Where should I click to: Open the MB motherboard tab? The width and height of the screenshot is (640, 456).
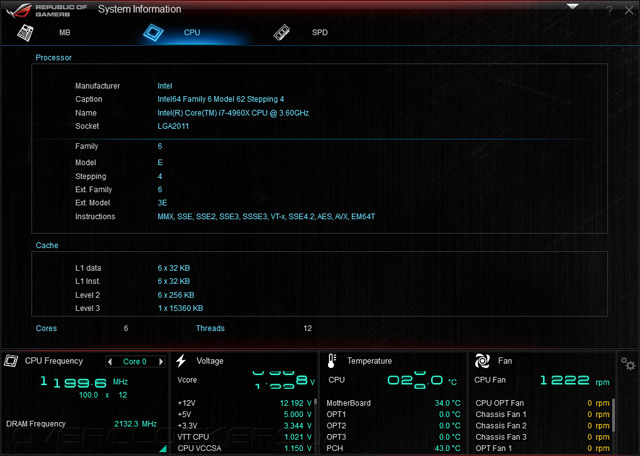point(64,32)
